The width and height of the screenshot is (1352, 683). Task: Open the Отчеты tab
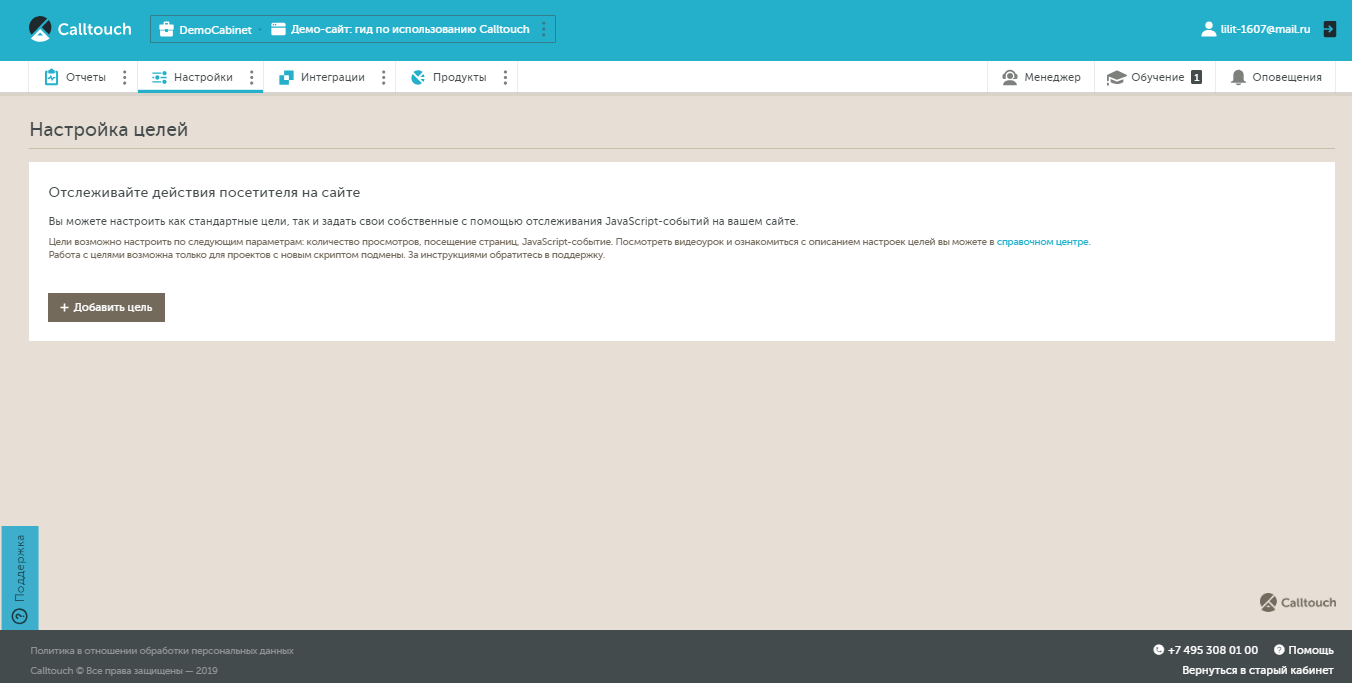[x=85, y=77]
